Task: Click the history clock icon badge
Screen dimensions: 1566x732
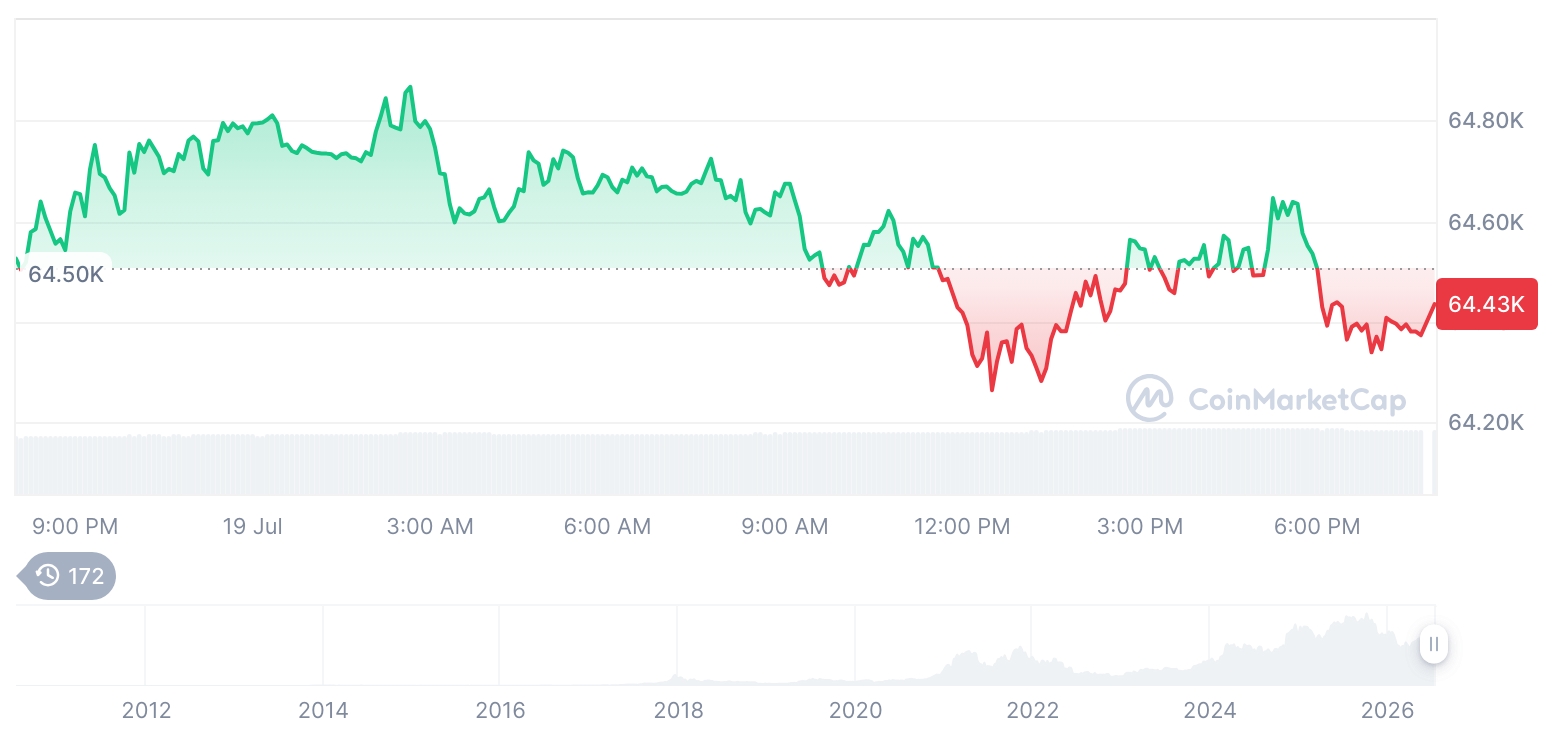Action: click(x=47, y=576)
